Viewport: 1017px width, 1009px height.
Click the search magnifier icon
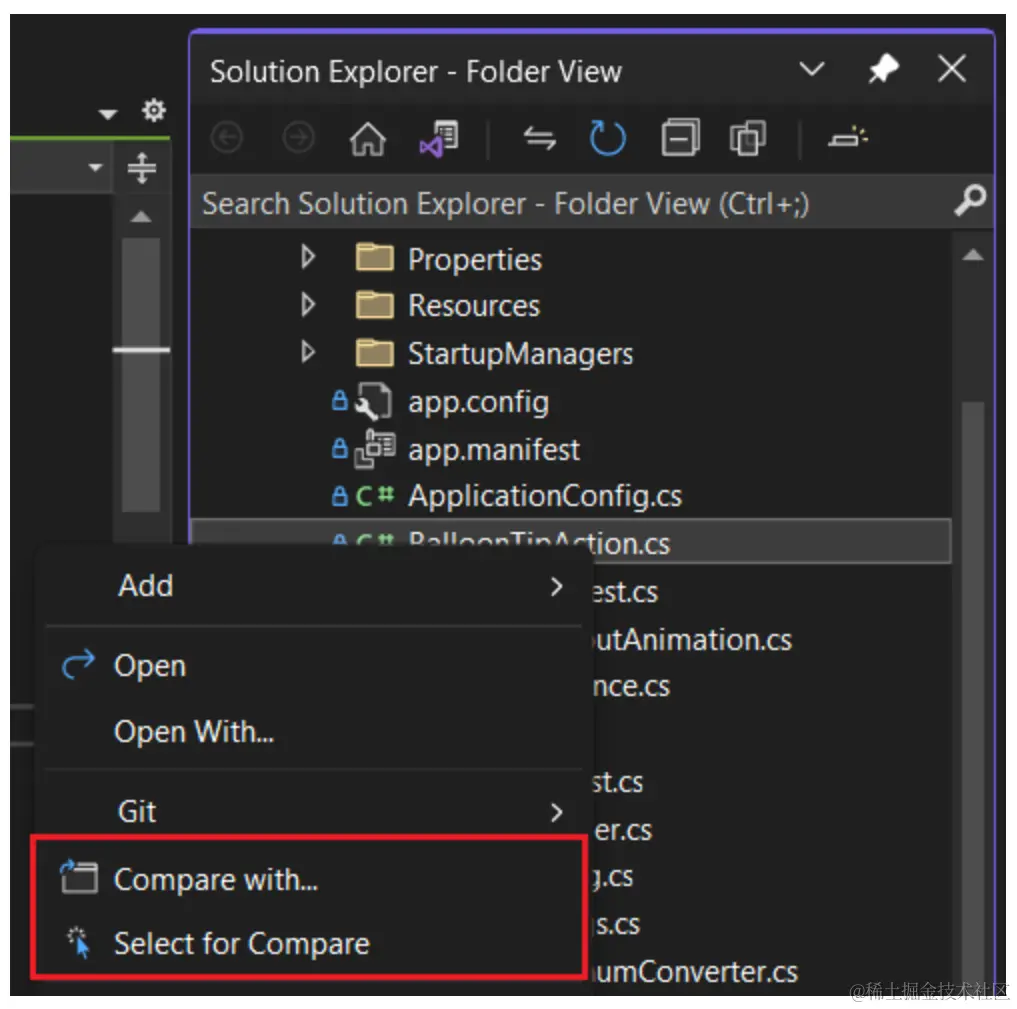point(970,200)
